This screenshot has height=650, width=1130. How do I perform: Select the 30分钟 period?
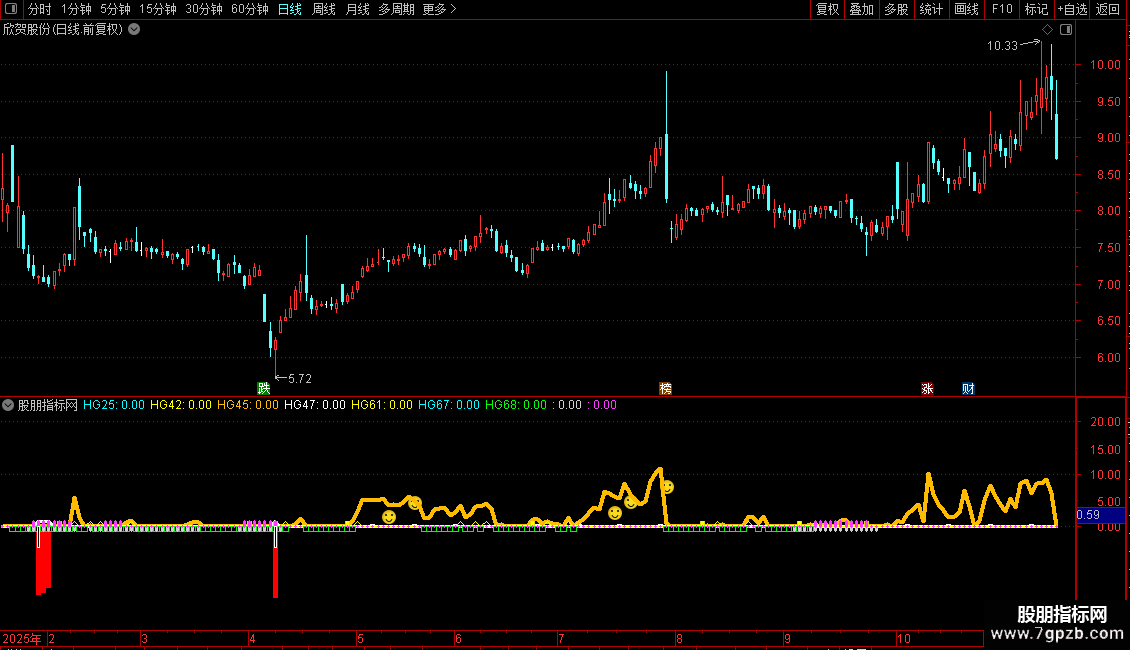203,9
